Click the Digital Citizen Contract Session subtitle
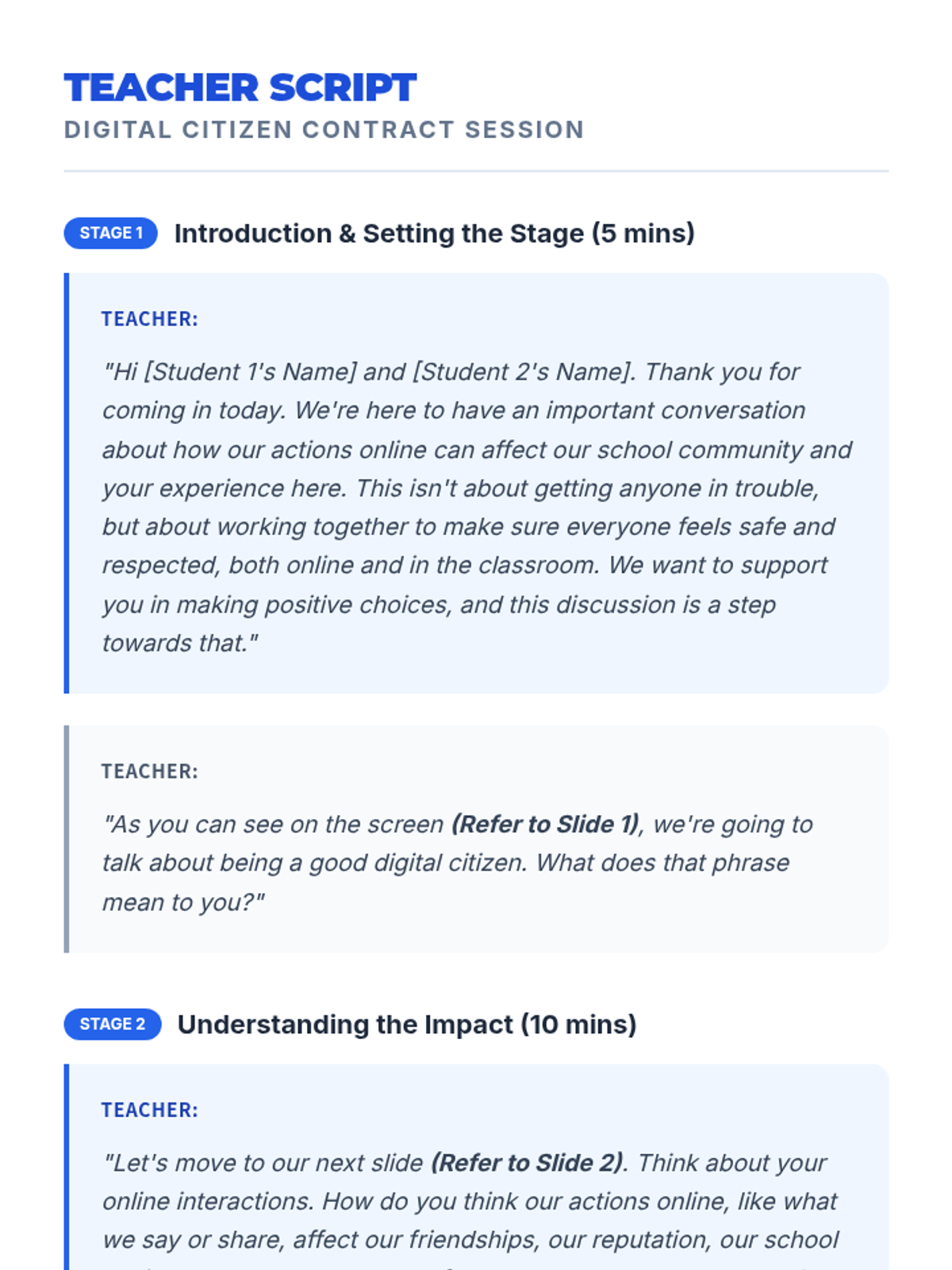952x1270 pixels. coord(324,129)
